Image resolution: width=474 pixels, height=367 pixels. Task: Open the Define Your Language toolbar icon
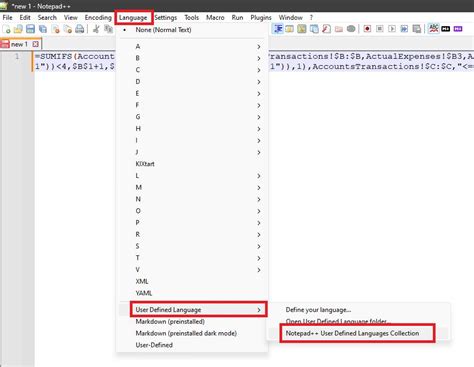coord(289,29)
